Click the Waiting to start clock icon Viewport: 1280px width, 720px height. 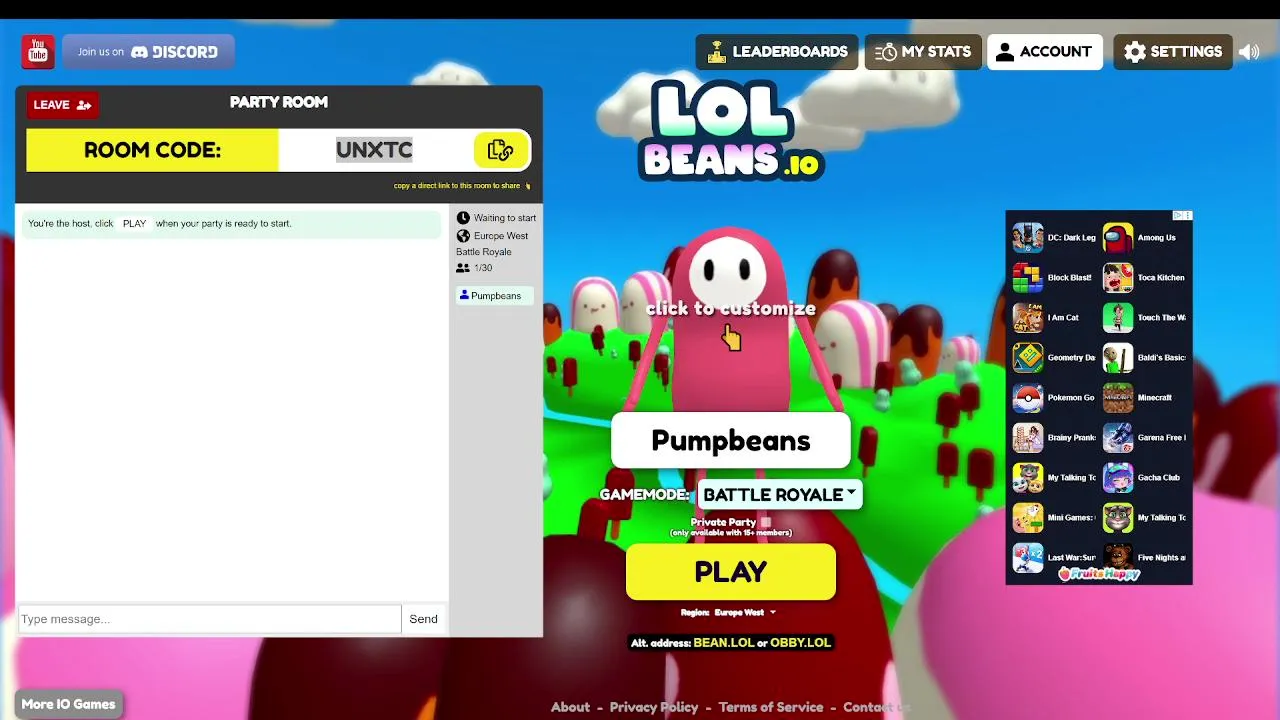point(463,218)
